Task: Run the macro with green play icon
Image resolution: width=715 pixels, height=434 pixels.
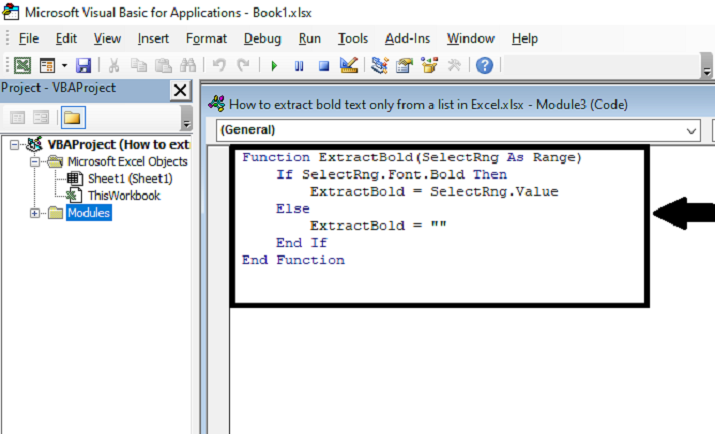Action: [x=274, y=66]
